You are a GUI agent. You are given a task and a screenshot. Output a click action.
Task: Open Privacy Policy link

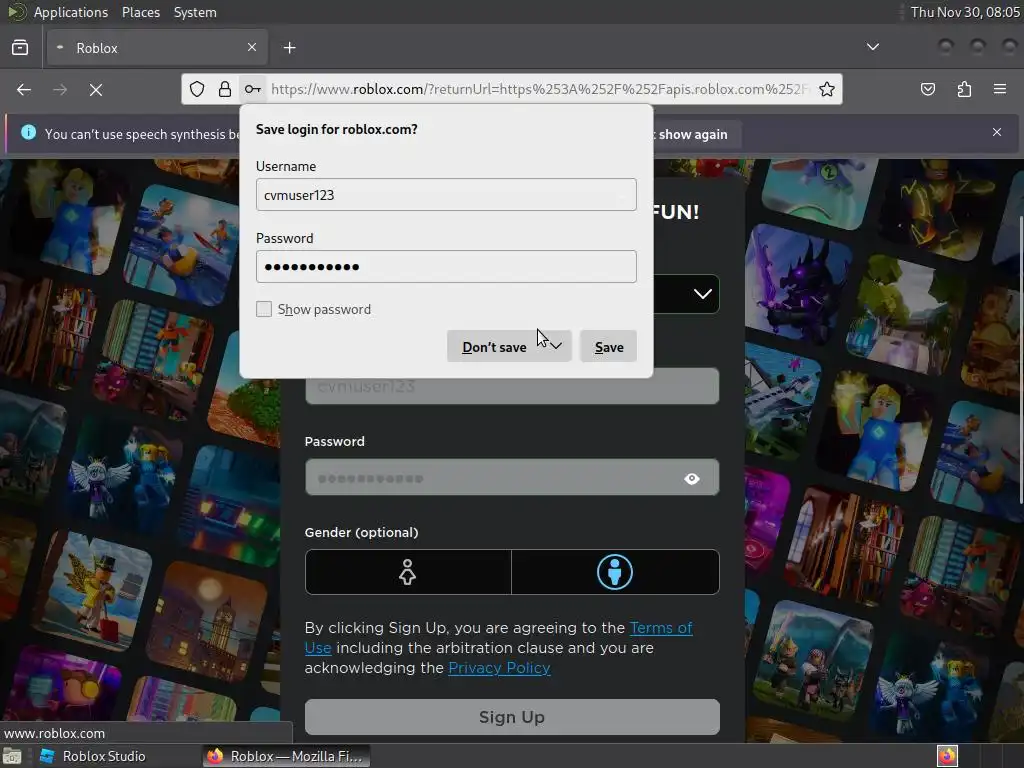point(499,667)
